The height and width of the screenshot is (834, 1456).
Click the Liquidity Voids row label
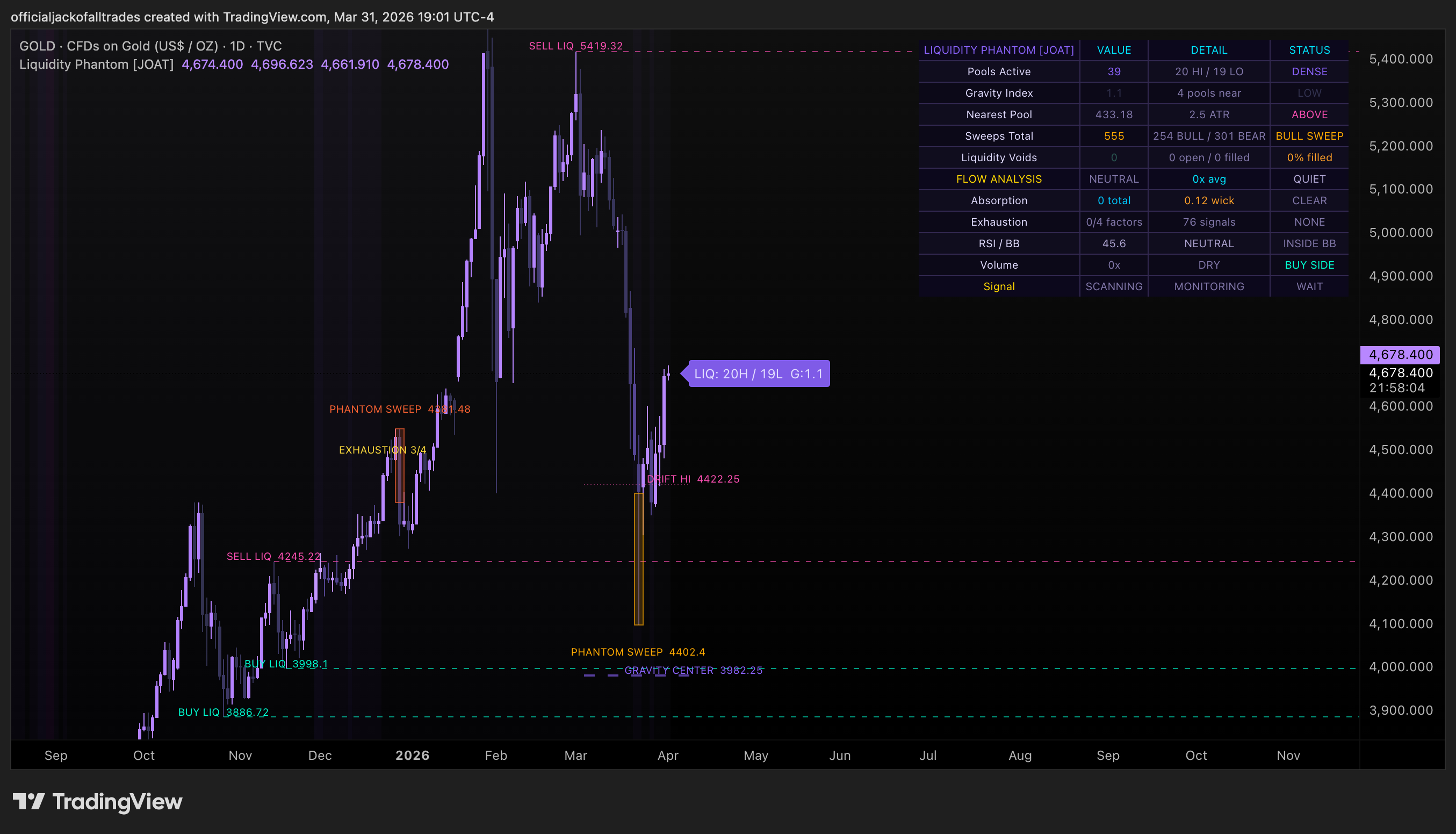point(999,157)
